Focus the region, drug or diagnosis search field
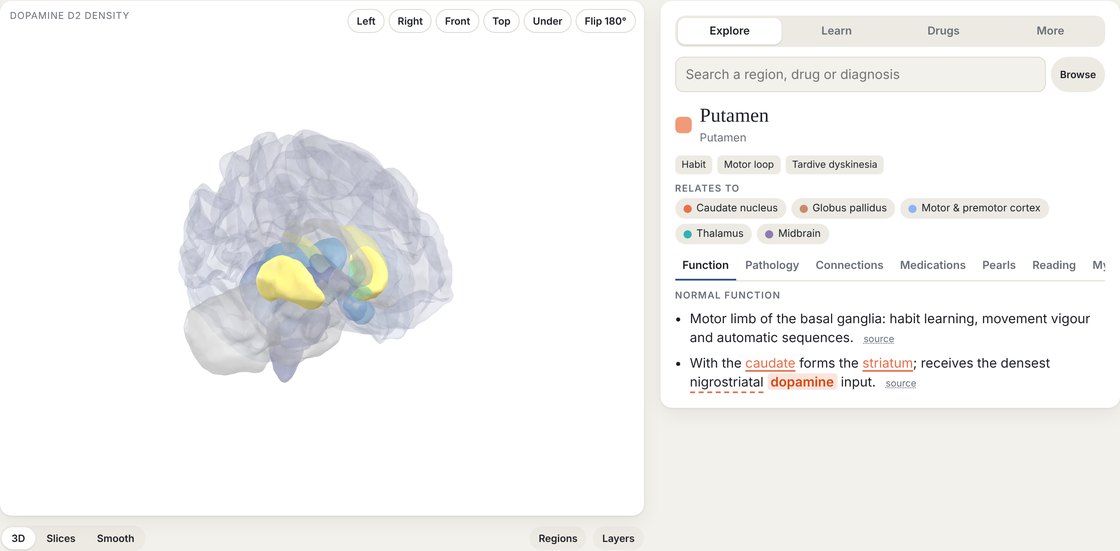Viewport: 1120px width, 551px height. [860, 74]
